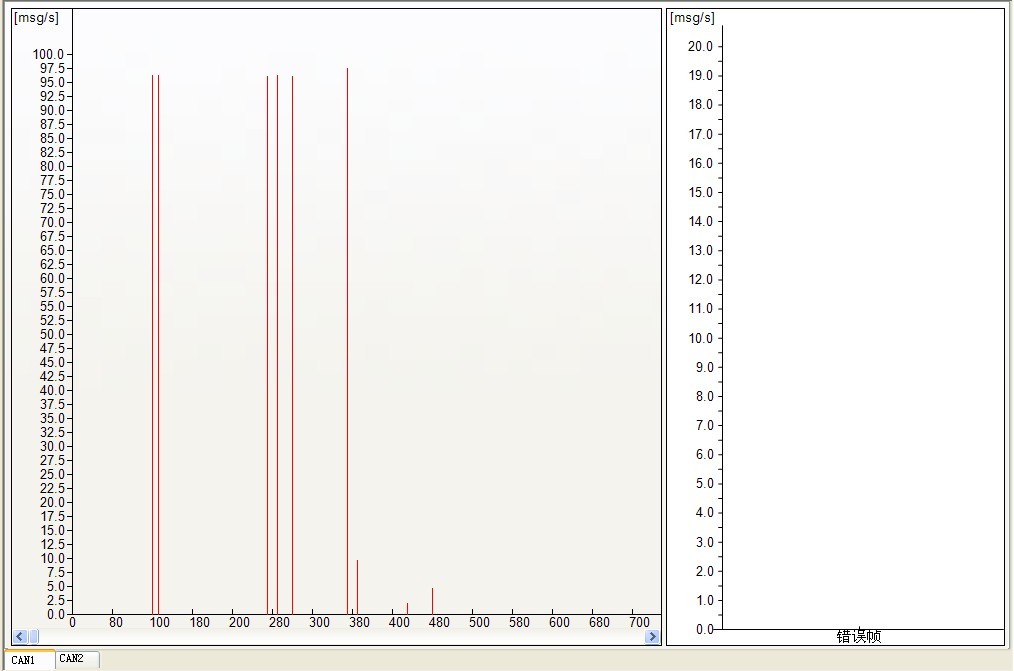Click the tallest red bar near 380
This screenshot has height=671, width=1014.
pos(347,341)
